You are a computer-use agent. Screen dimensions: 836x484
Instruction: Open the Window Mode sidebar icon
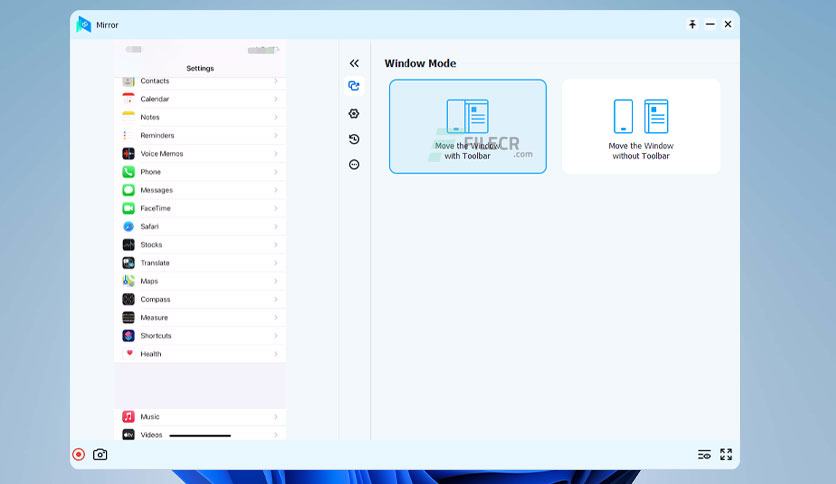pos(354,86)
